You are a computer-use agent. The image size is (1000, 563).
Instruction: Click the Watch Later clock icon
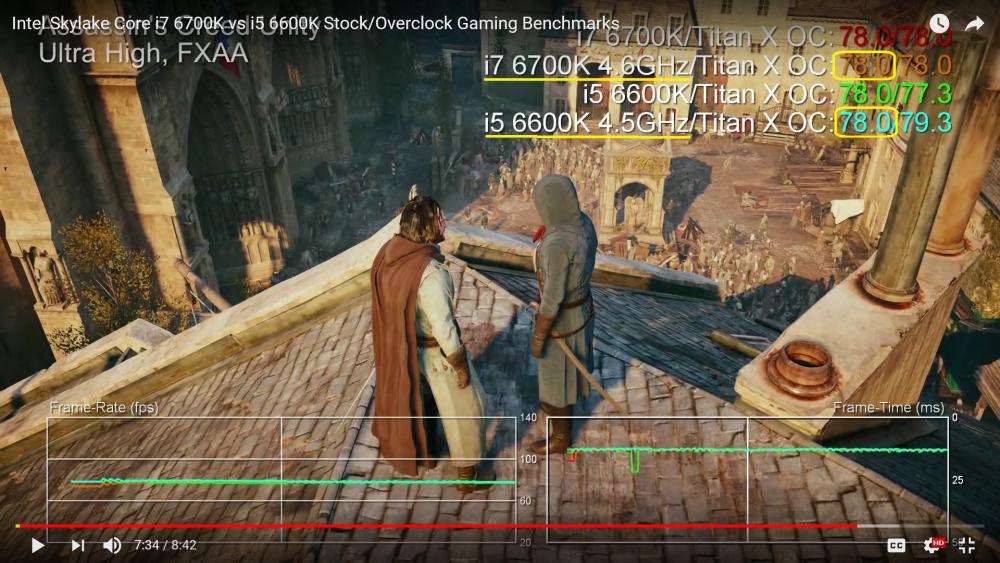coord(939,24)
